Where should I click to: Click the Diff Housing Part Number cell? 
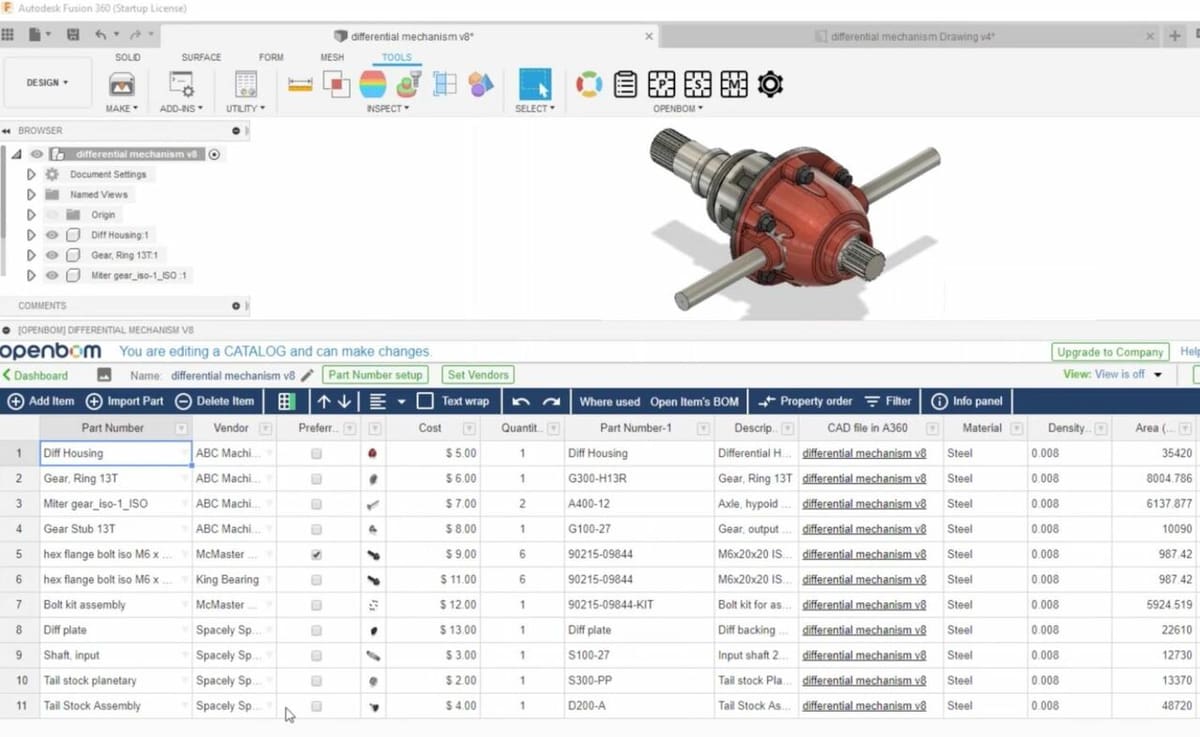point(115,454)
